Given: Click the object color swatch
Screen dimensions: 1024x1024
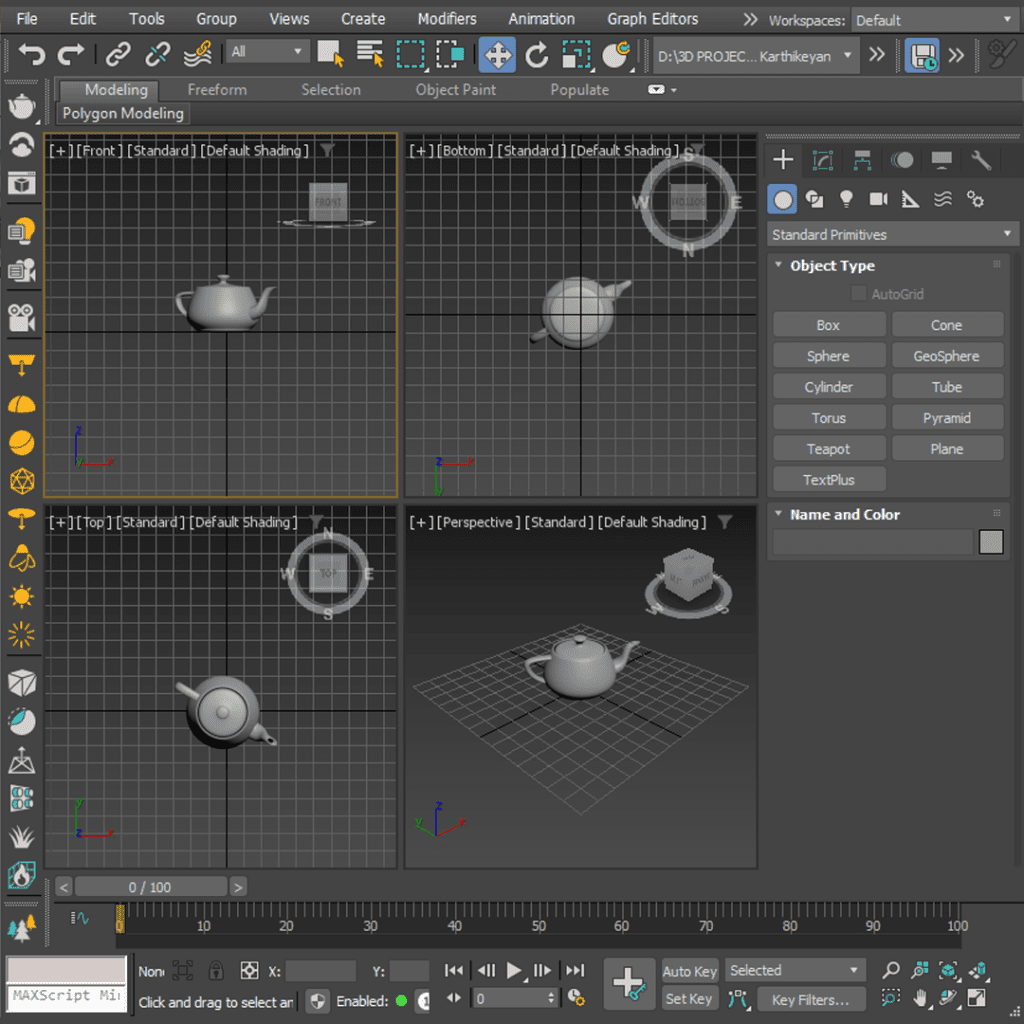Looking at the screenshot, I should coord(990,541).
